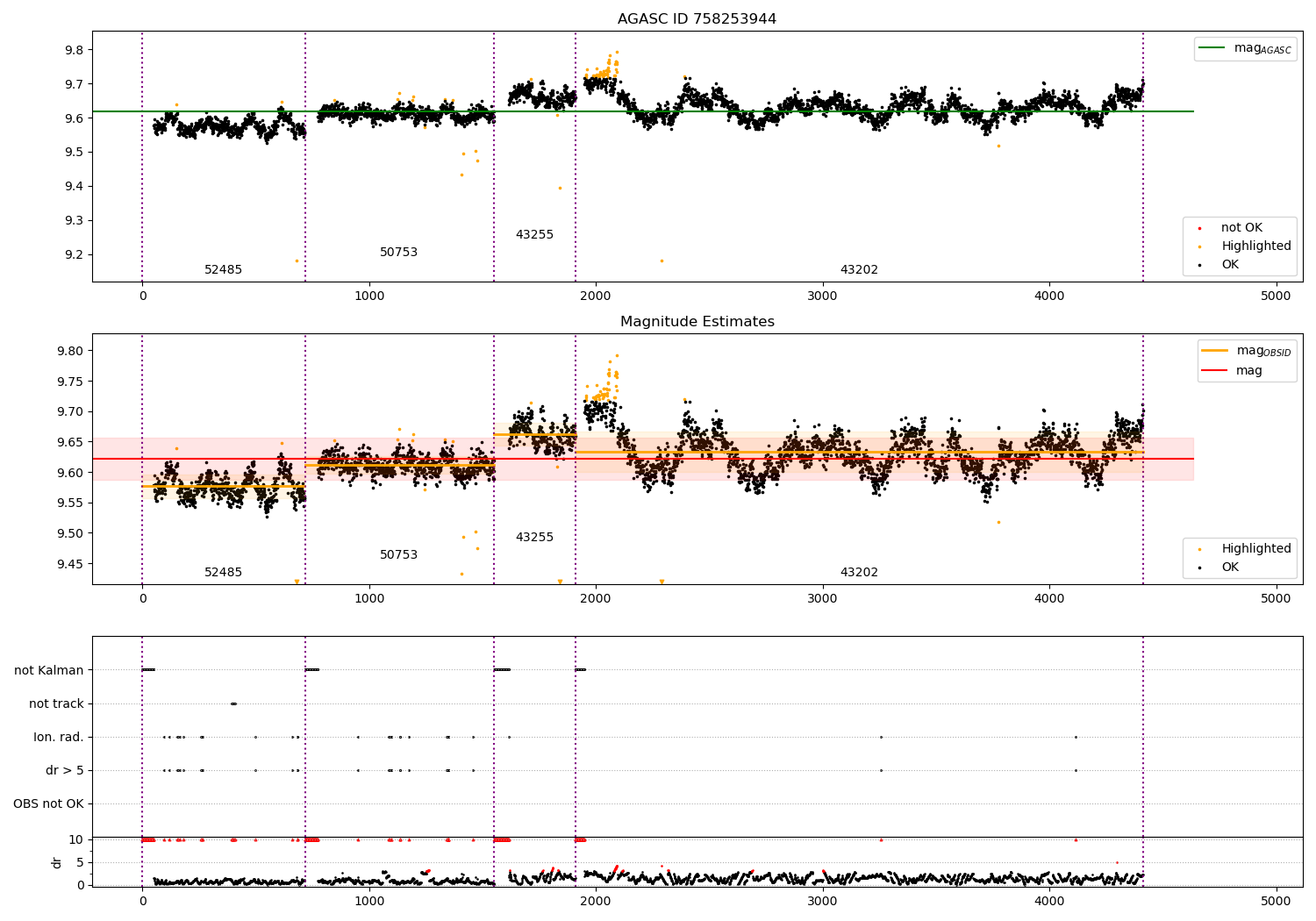This screenshot has height=921, width=1316.
Task: Click OBSID label 43202 in top plot
Action: (859, 270)
